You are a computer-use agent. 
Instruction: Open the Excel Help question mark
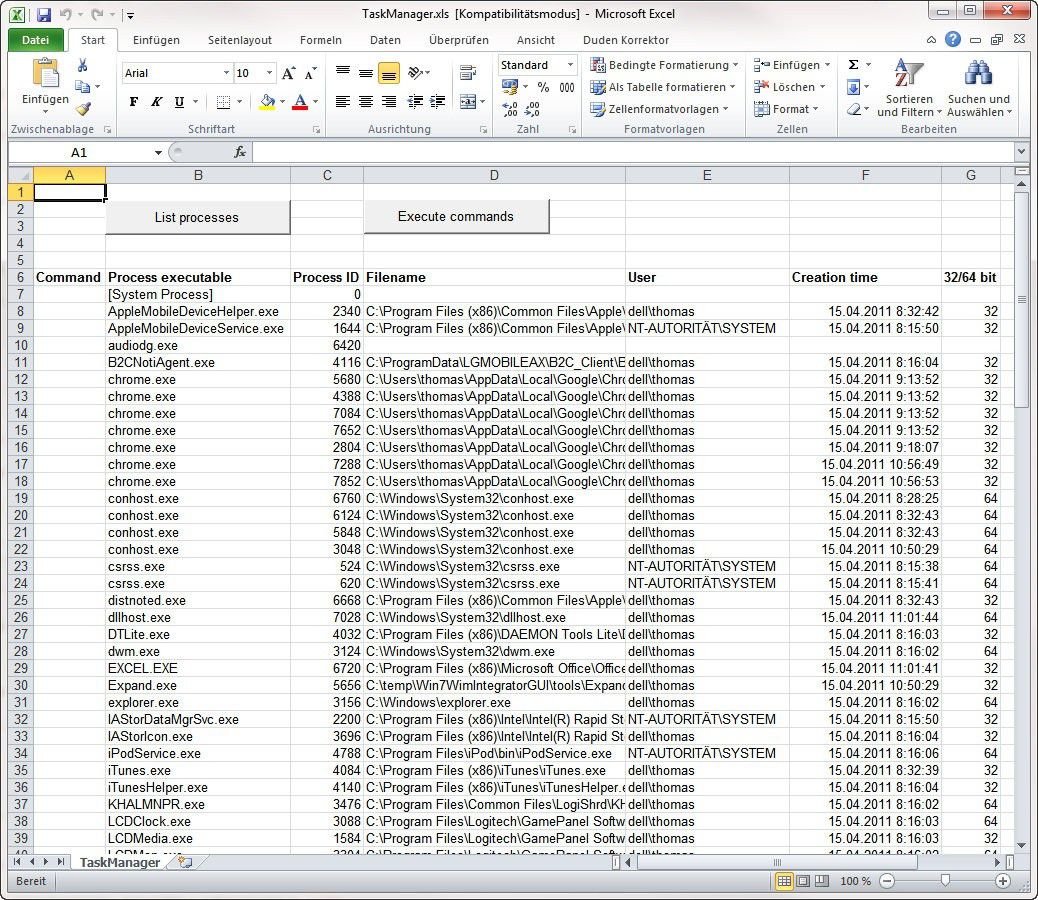[x=952, y=40]
